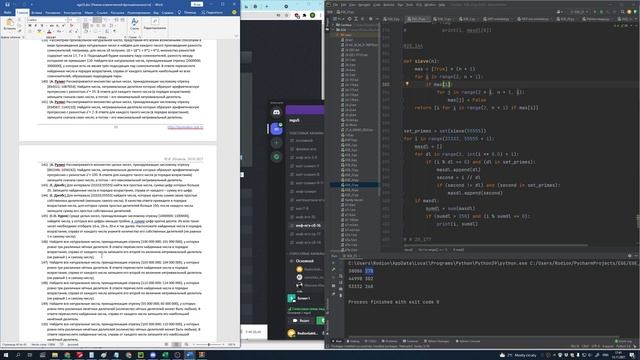Click output line '44998 302' in console

pos(361,279)
